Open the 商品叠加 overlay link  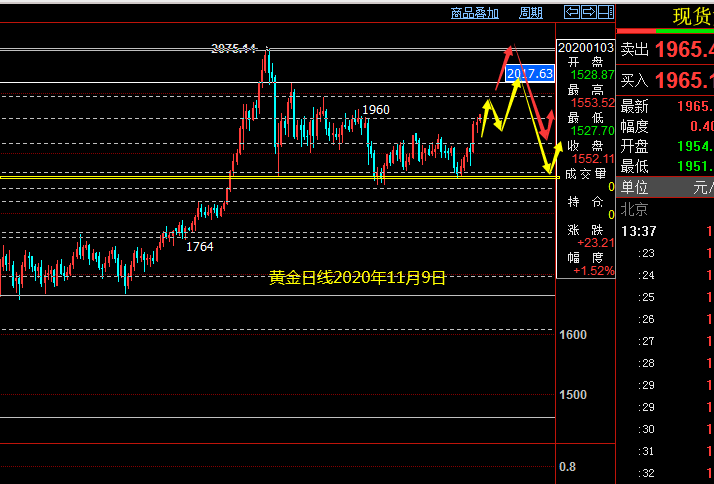[x=474, y=13]
